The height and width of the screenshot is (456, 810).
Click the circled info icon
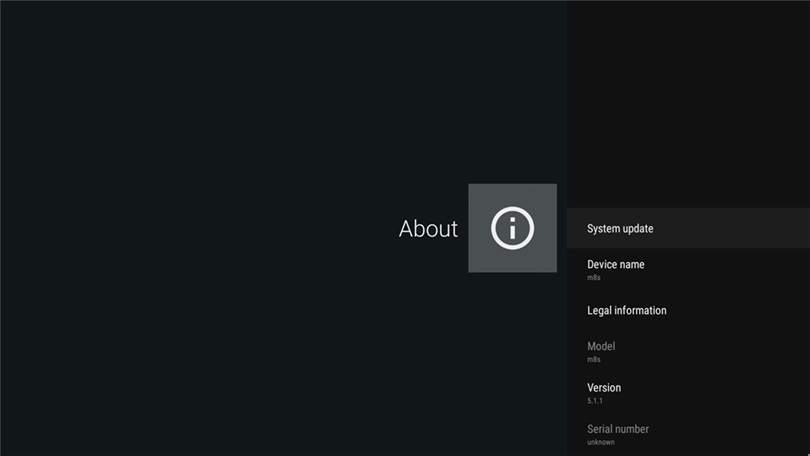point(512,228)
